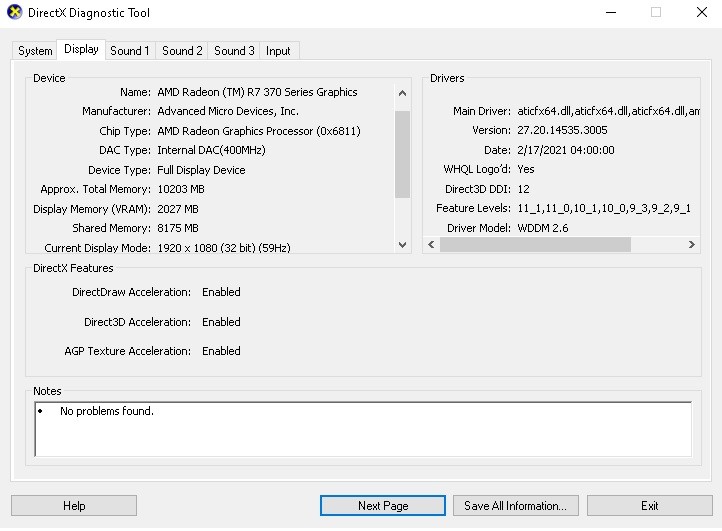Image resolution: width=722 pixels, height=531 pixels.
Task: Click the Next Page button
Action: pyautogui.click(x=383, y=506)
